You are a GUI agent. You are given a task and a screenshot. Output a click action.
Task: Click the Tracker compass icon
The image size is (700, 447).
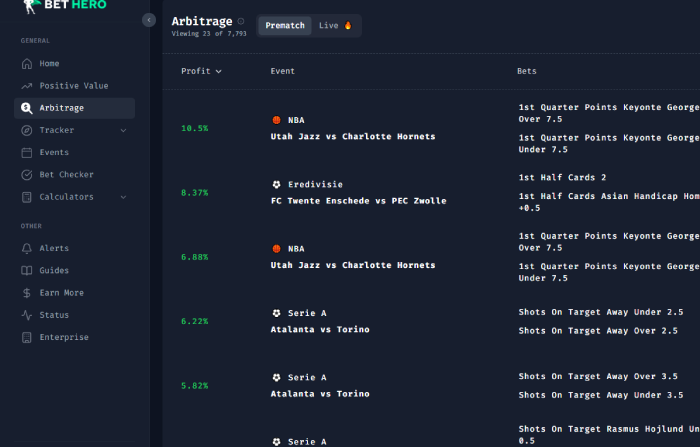(27, 130)
